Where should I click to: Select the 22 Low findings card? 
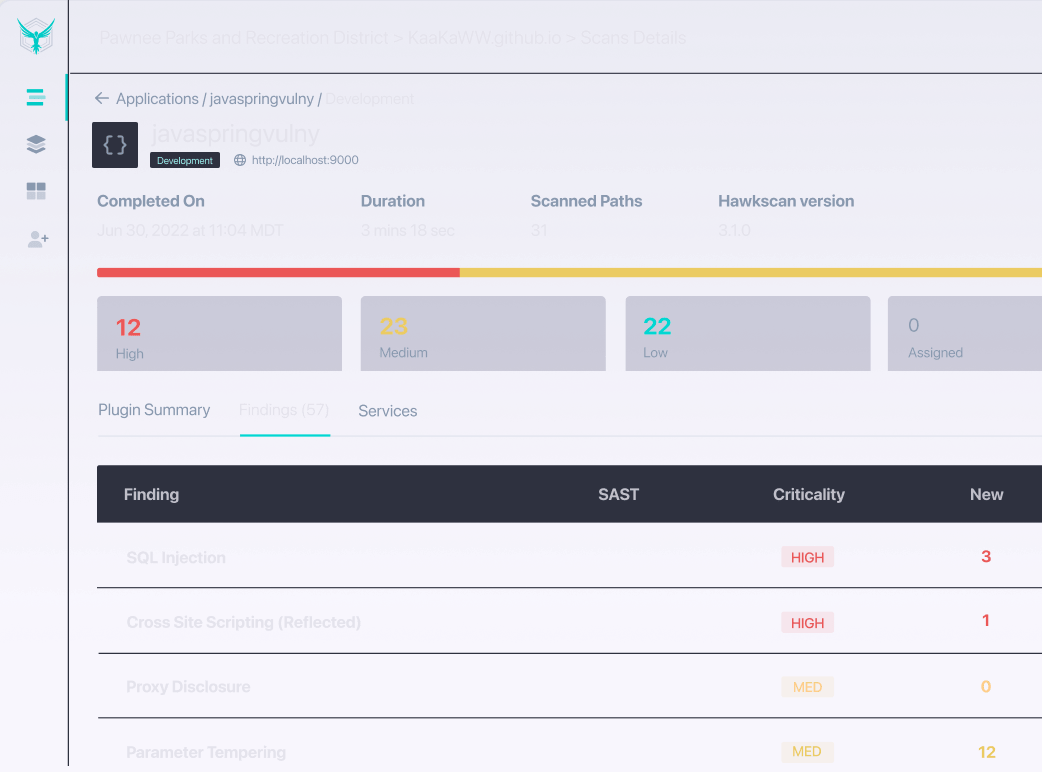(x=747, y=333)
